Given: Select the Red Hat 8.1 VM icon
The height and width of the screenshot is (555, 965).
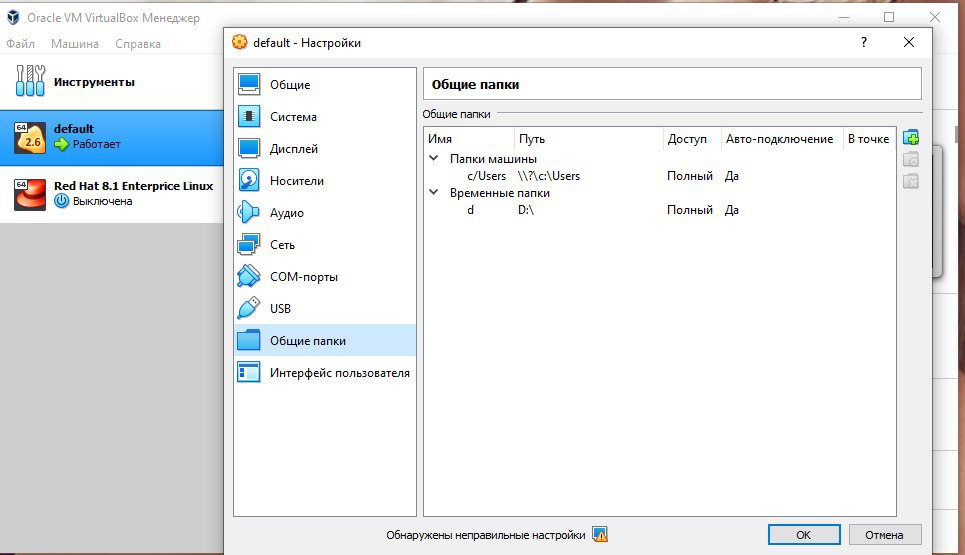Looking at the screenshot, I should [30, 194].
